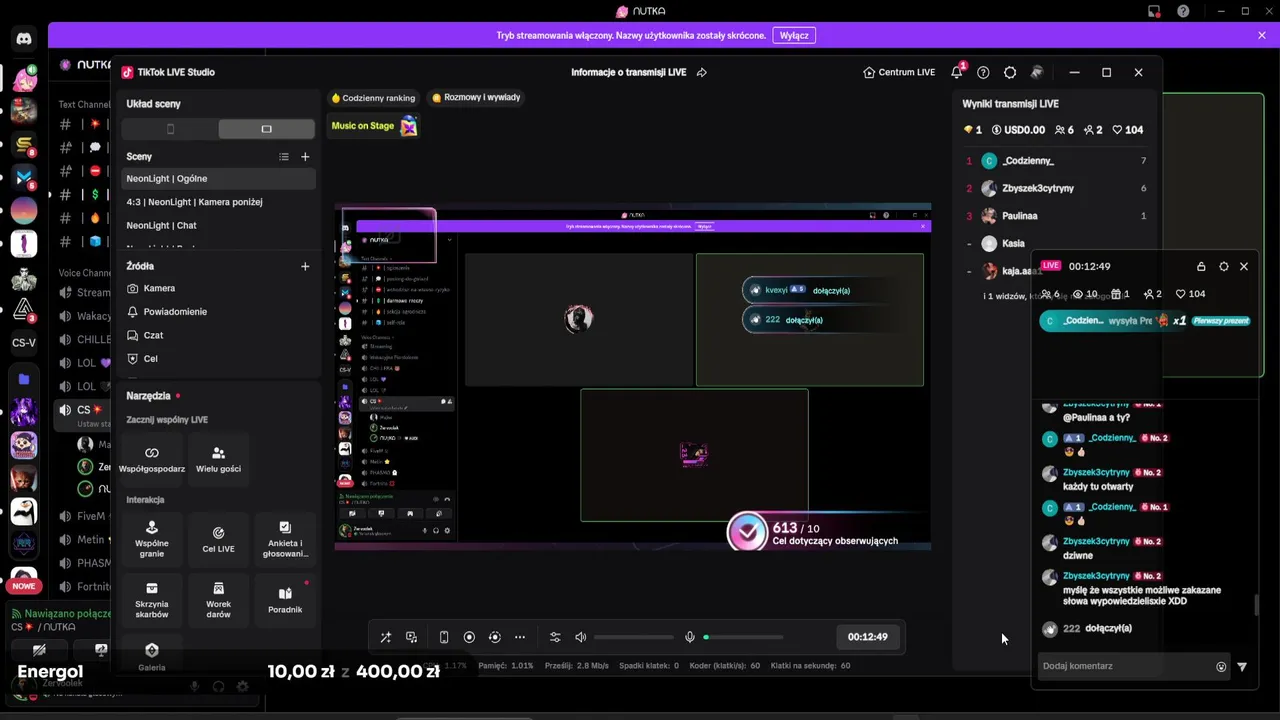Send the comment with arrow icon
1280x720 pixels.
click(x=1242, y=667)
